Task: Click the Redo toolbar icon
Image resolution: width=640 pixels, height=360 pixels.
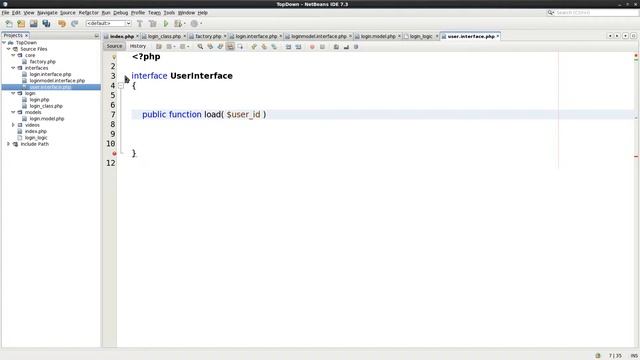Action: tap(74, 24)
